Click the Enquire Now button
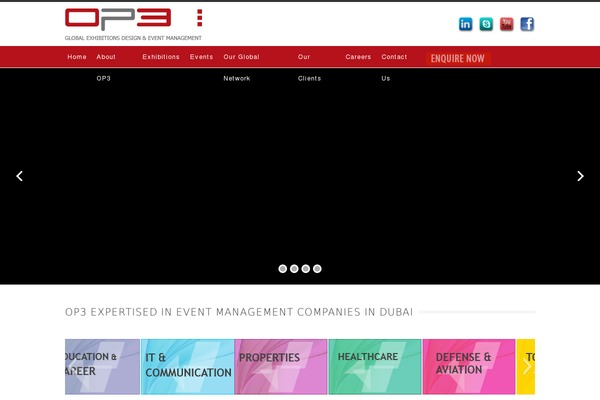 click(x=458, y=58)
